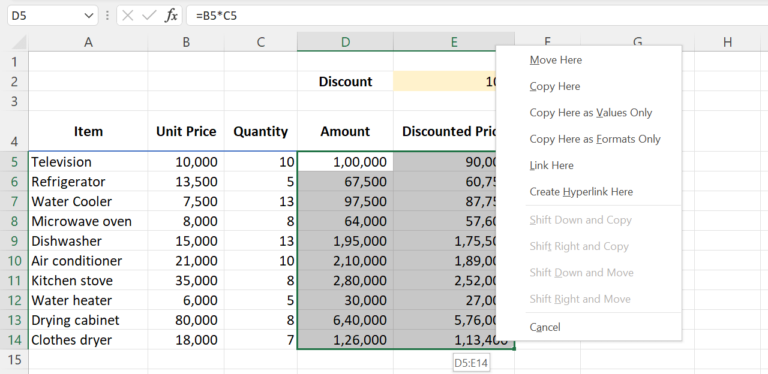The width and height of the screenshot is (768, 374).
Task: Click the Drying cabinet cell
Action: pos(88,320)
